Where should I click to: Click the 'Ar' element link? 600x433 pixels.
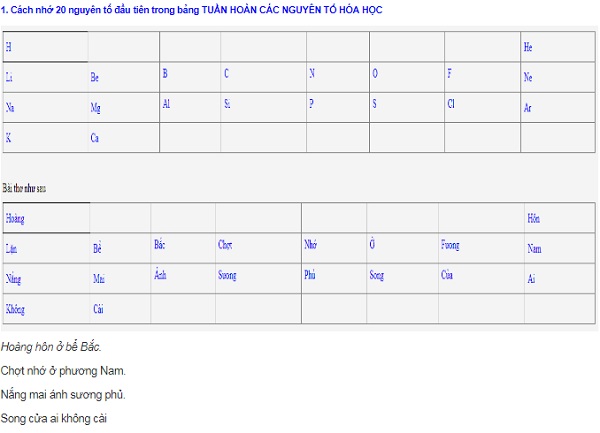click(527, 108)
